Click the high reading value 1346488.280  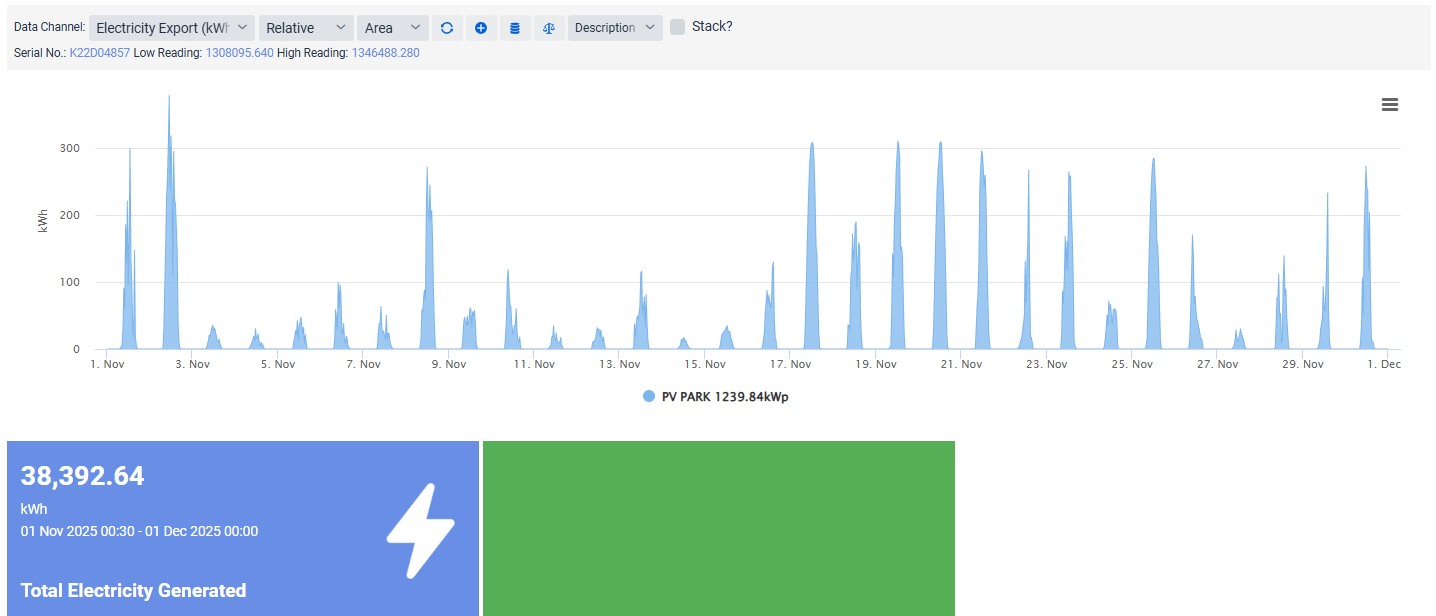(385, 53)
